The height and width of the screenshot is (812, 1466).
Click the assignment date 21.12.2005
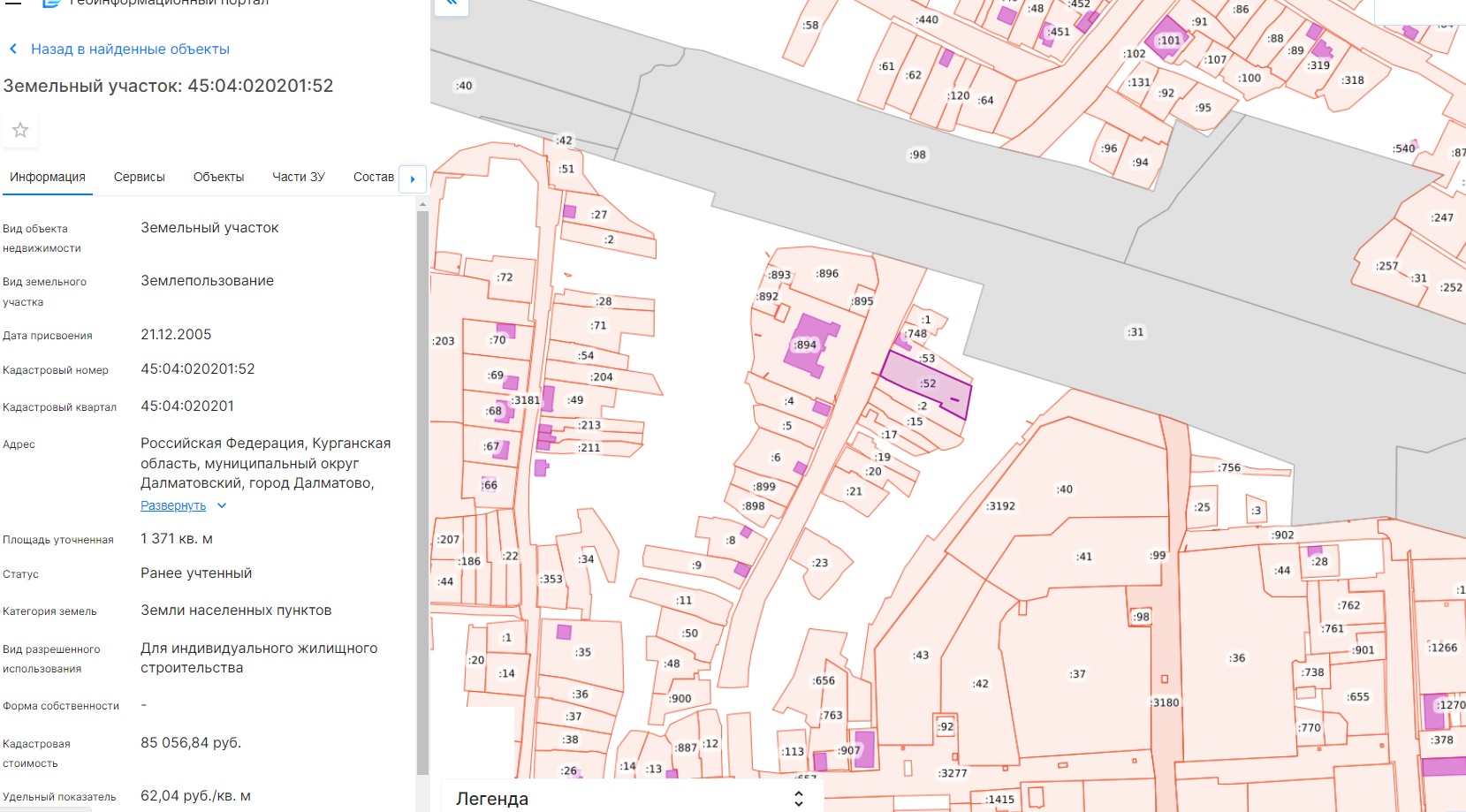click(176, 335)
